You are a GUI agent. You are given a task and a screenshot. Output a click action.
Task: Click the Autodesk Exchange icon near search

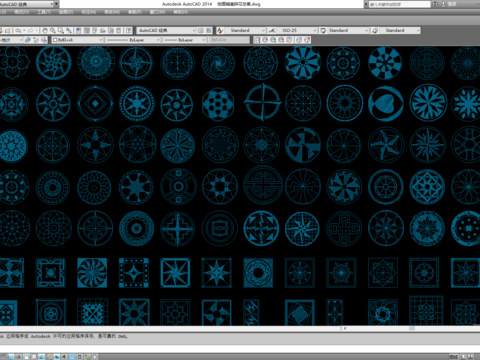pos(435,4)
